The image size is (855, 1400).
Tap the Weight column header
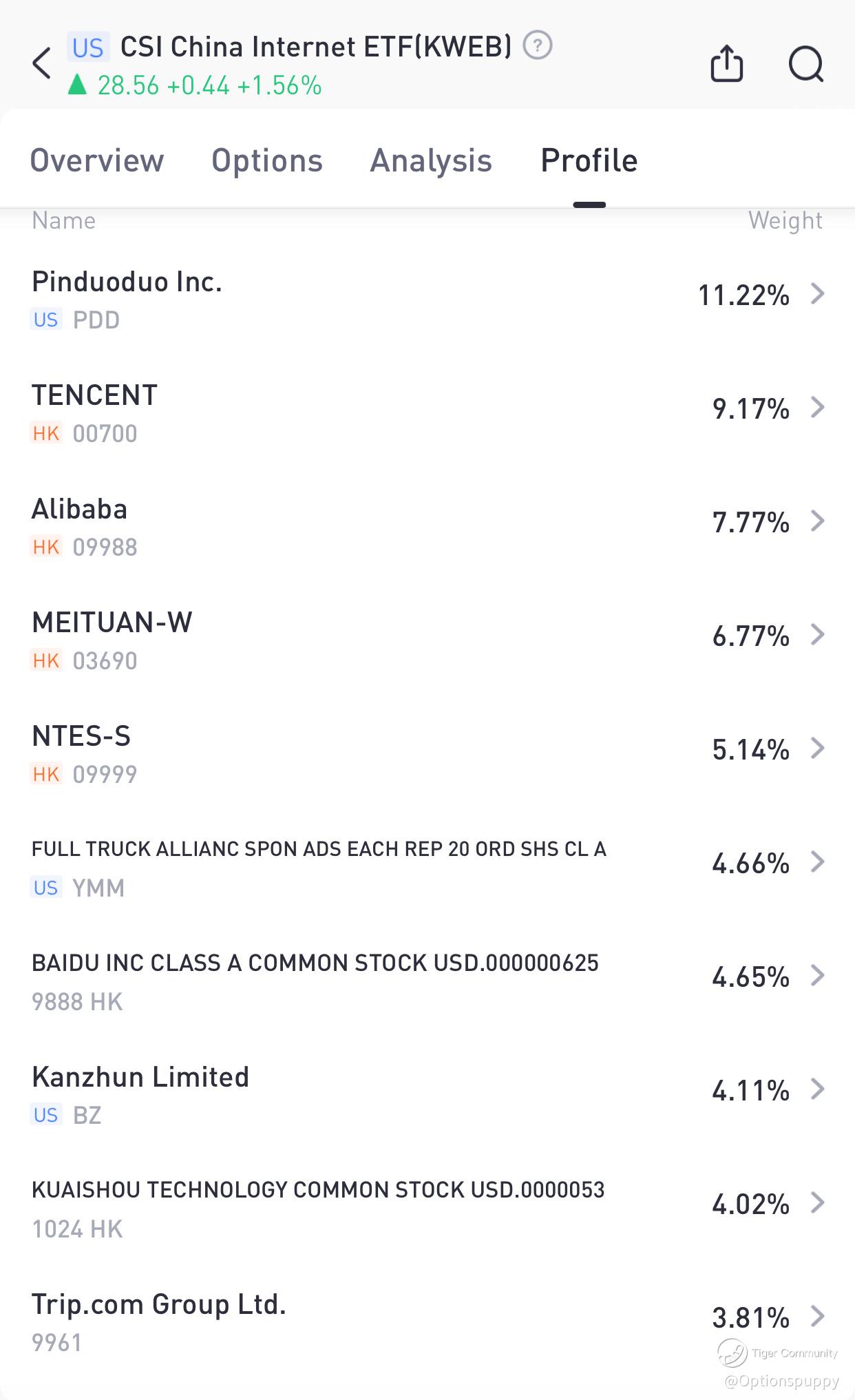point(785,220)
